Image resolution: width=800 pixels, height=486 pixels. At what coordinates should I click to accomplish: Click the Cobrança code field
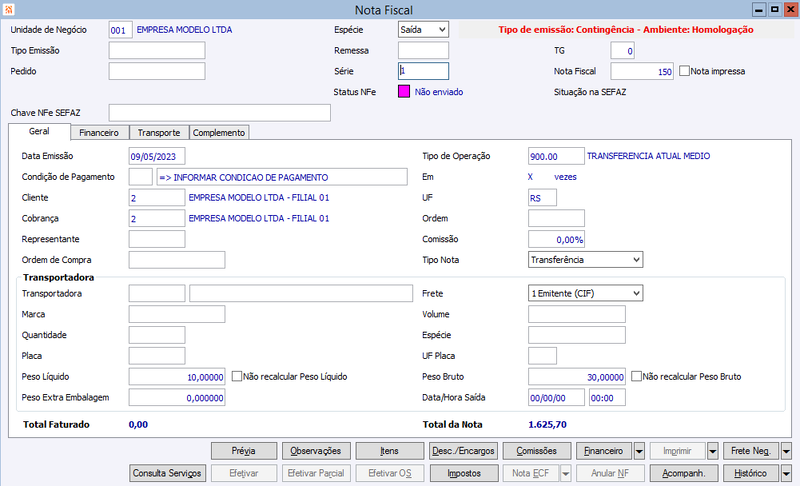(x=157, y=218)
